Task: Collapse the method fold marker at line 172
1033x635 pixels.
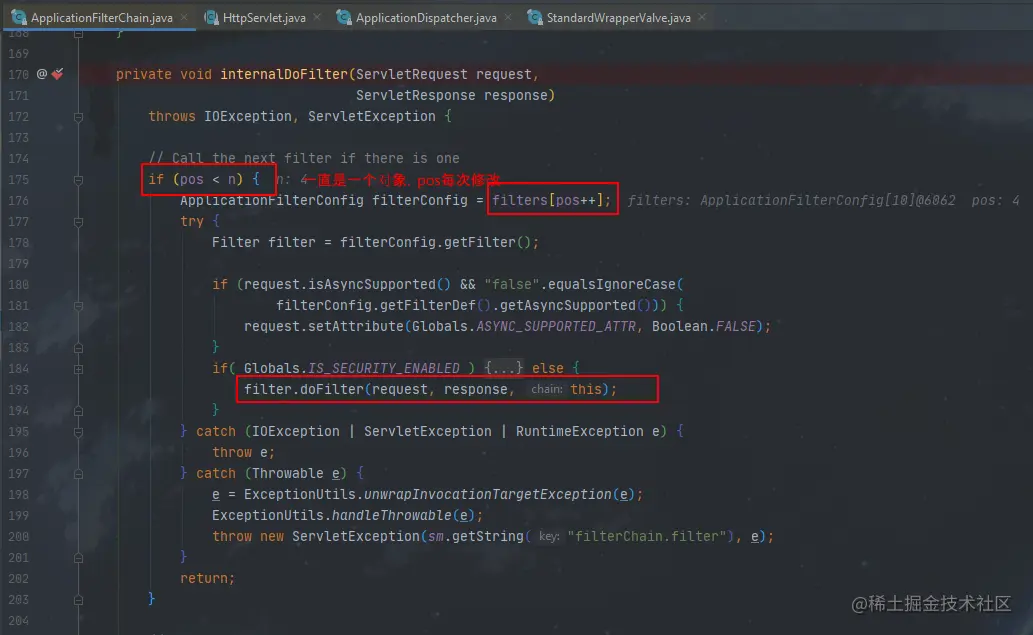Action: click(78, 117)
